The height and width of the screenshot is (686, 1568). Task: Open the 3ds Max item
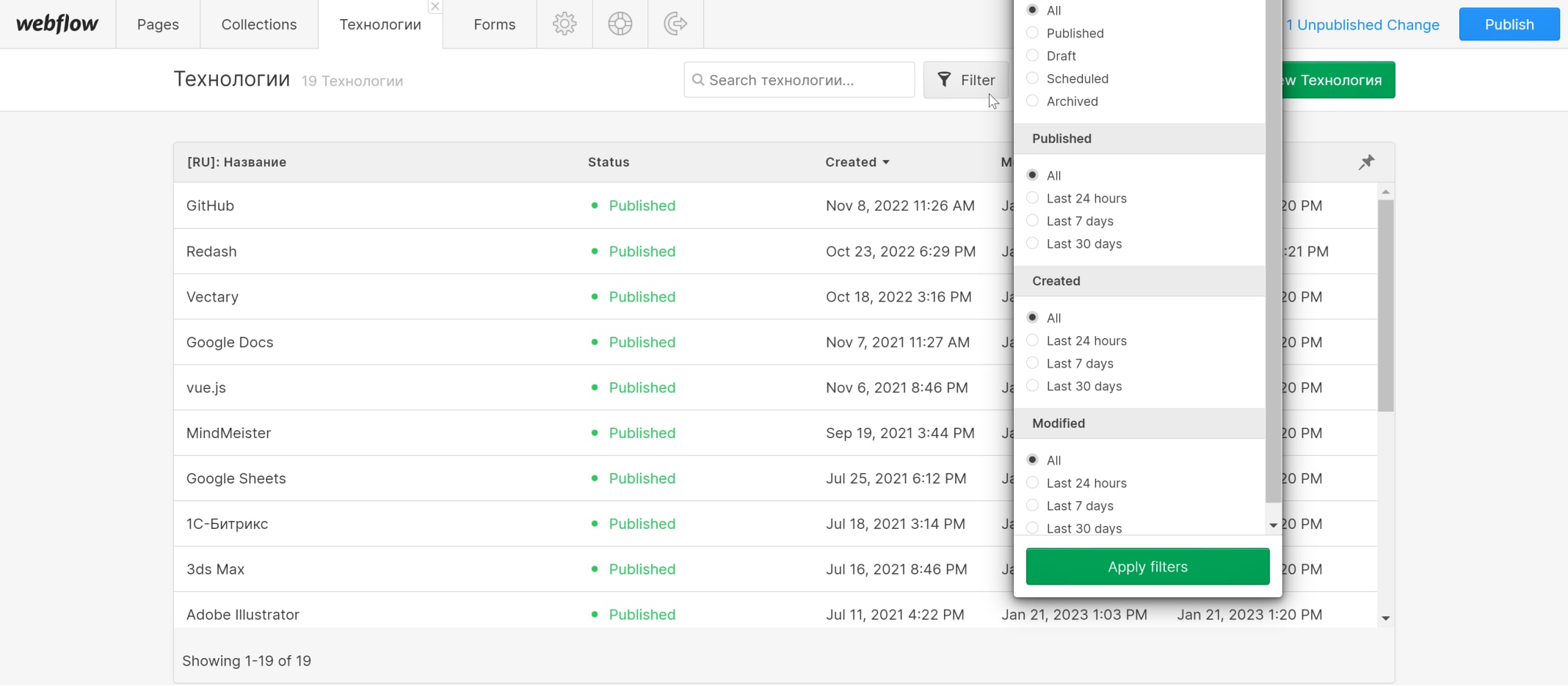[215, 570]
